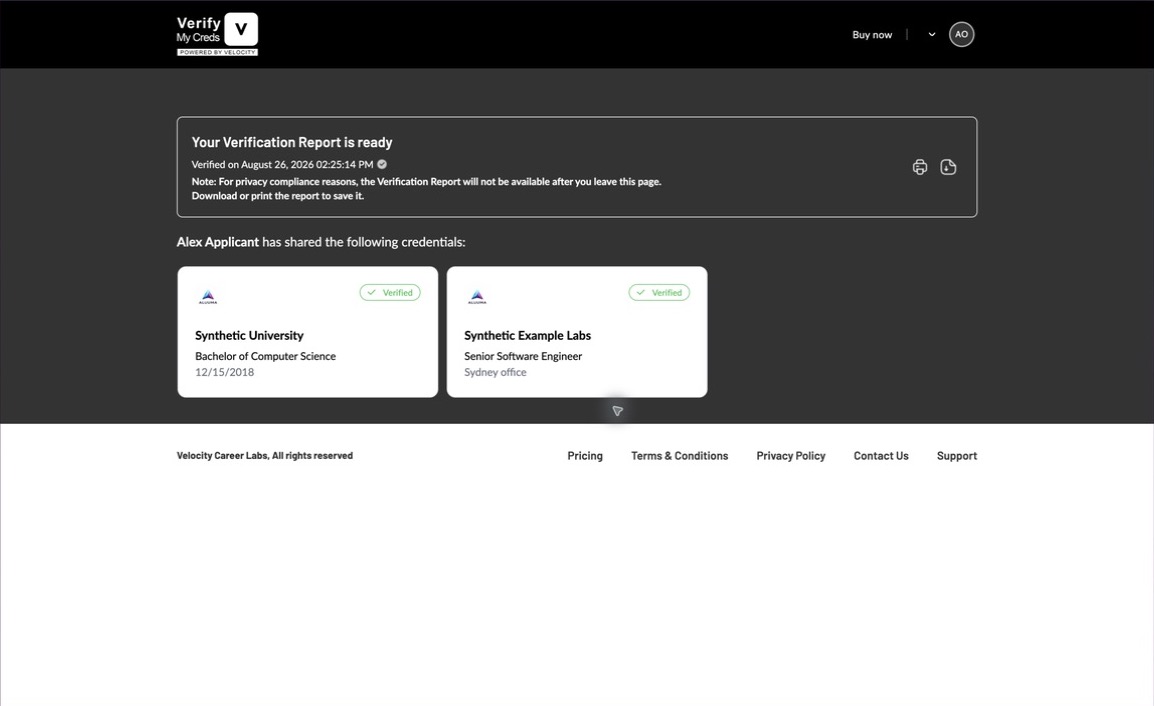Screen dimensions: 1154x706
Task: Open the Privacy Policy link
Action: (791, 456)
